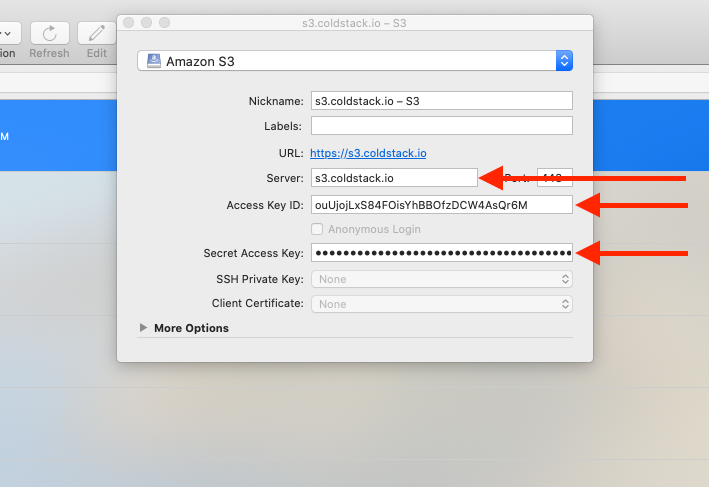The height and width of the screenshot is (487, 709).
Task: Click into the Nickname field
Action: [x=442, y=101]
